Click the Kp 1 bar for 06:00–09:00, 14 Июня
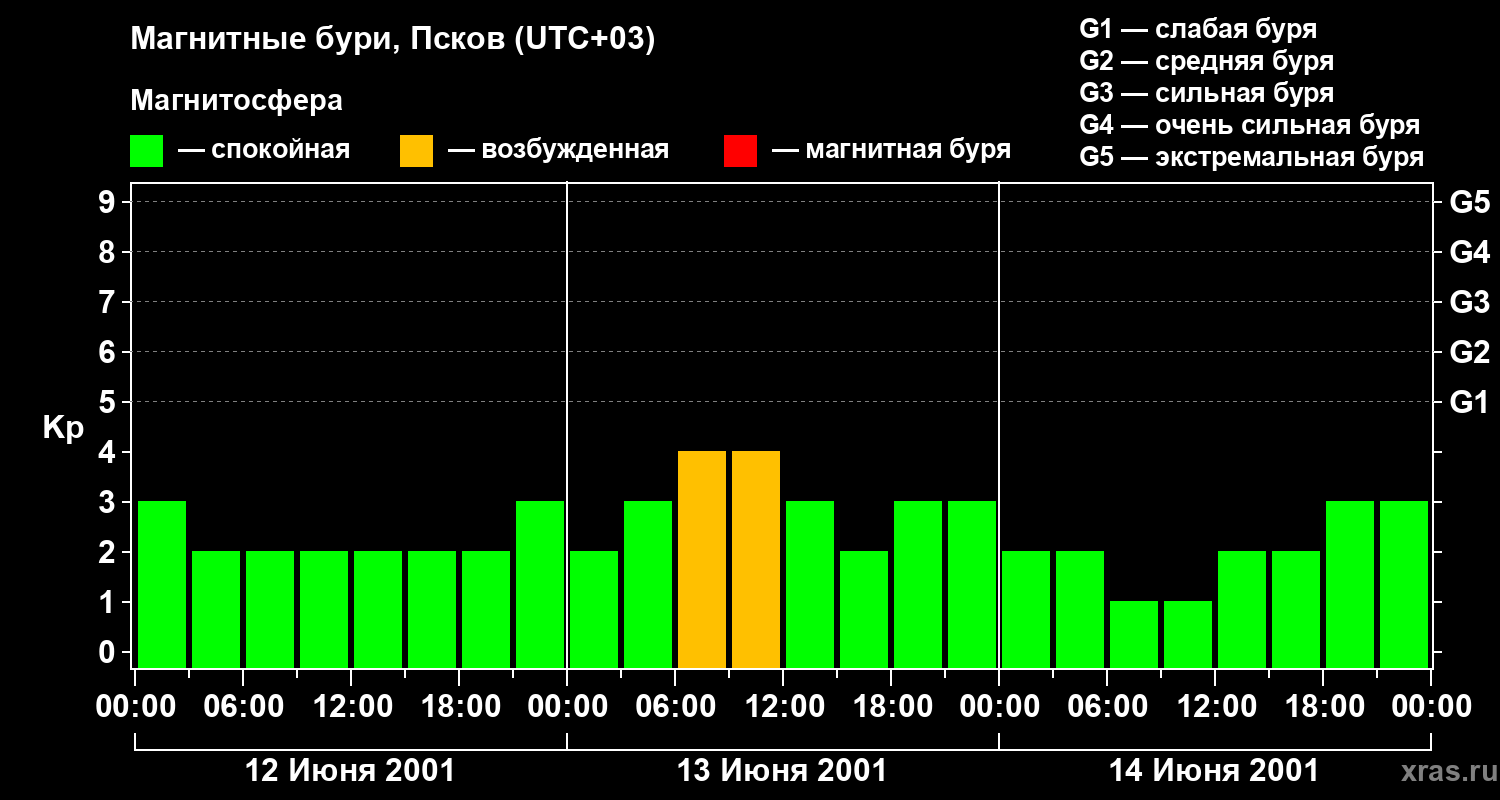This screenshot has width=1500, height=800. point(1134,634)
